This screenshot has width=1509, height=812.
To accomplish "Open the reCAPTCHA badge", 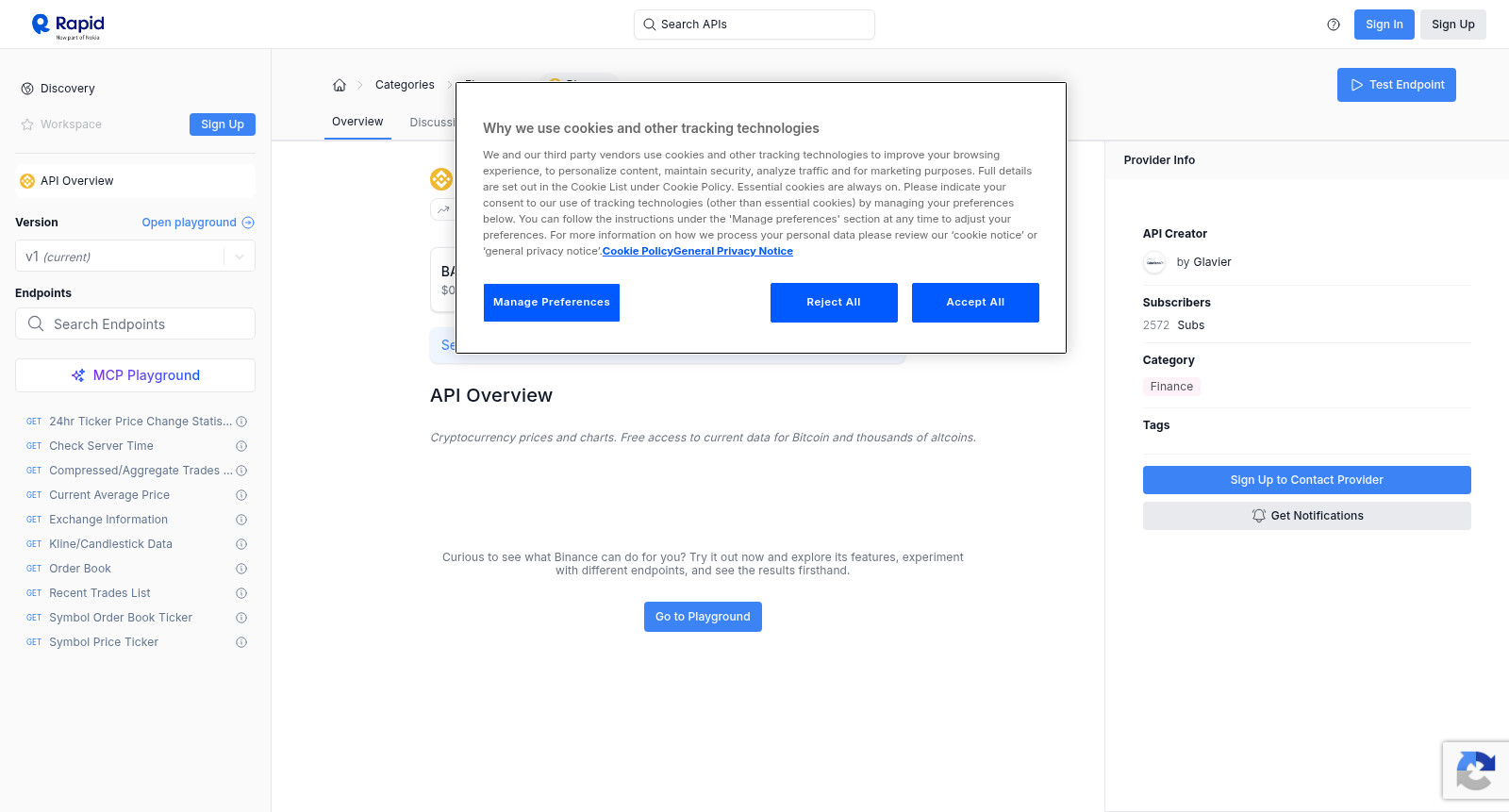I will pyautogui.click(x=1476, y=771).
